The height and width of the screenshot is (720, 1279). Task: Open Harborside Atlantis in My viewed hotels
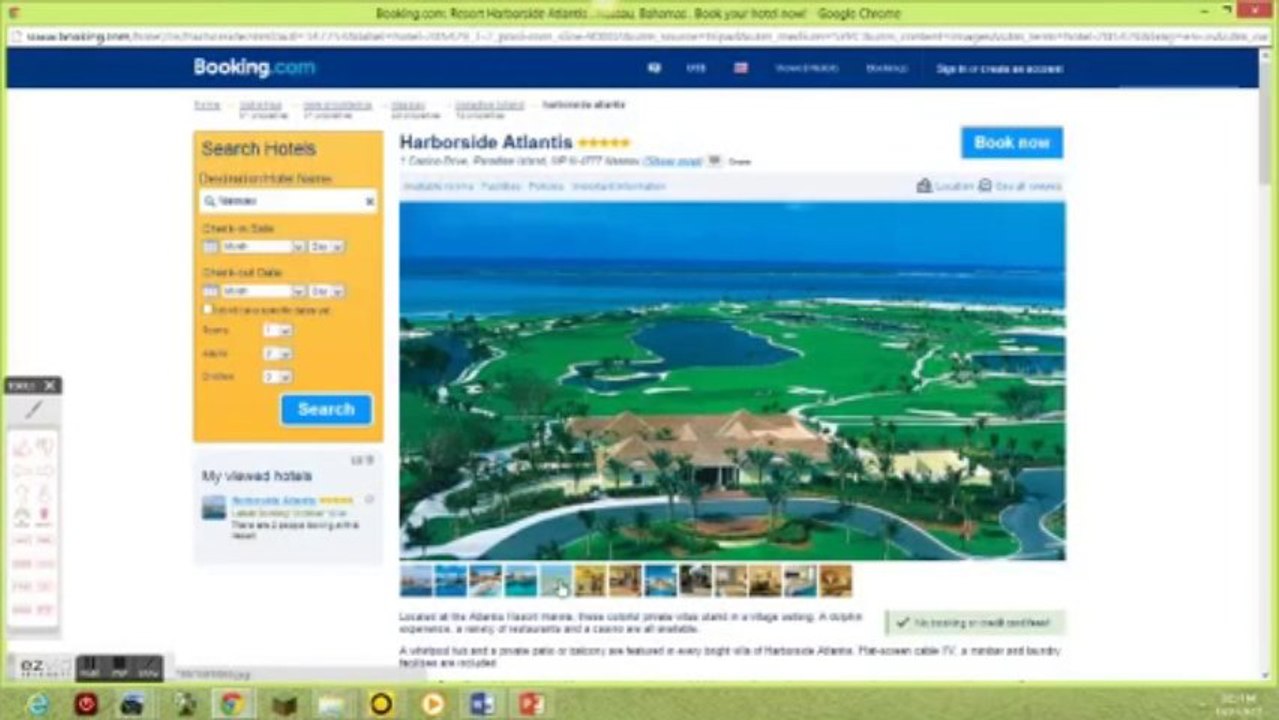[x=273, y=499]
